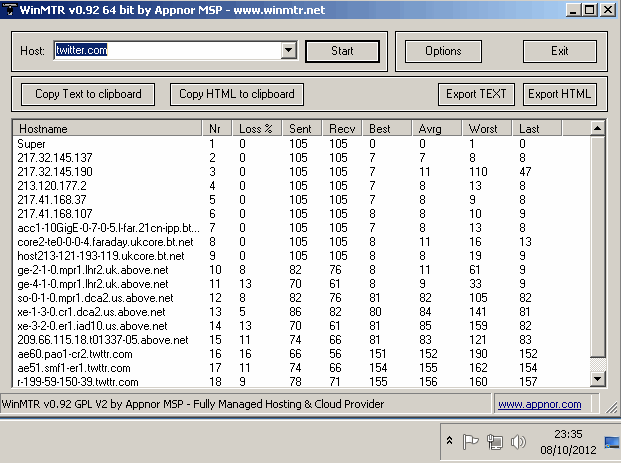Select the 217.32.145.190 row

(x=302, y=171)
